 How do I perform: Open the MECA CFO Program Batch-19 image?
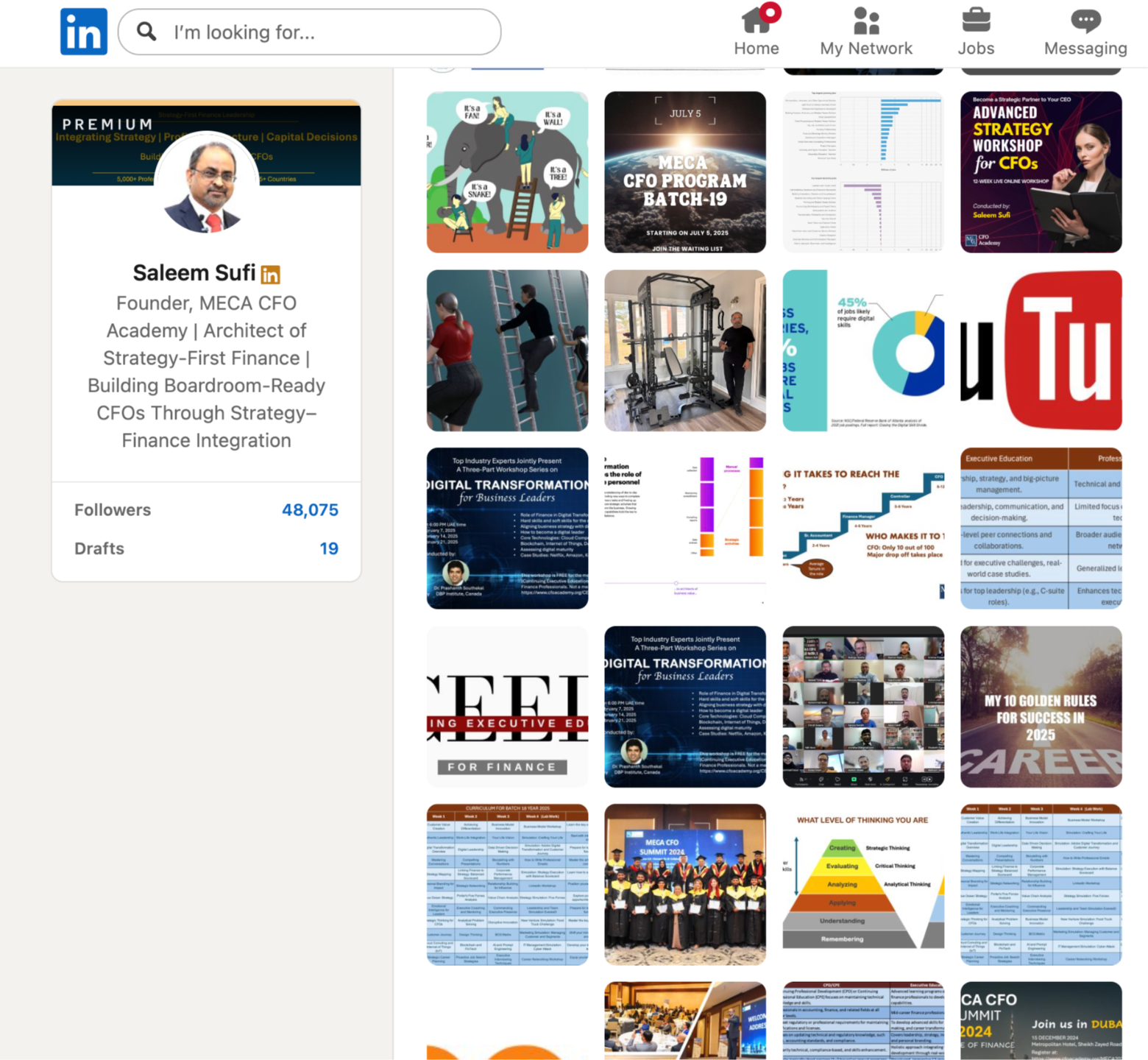coord(685,172)
